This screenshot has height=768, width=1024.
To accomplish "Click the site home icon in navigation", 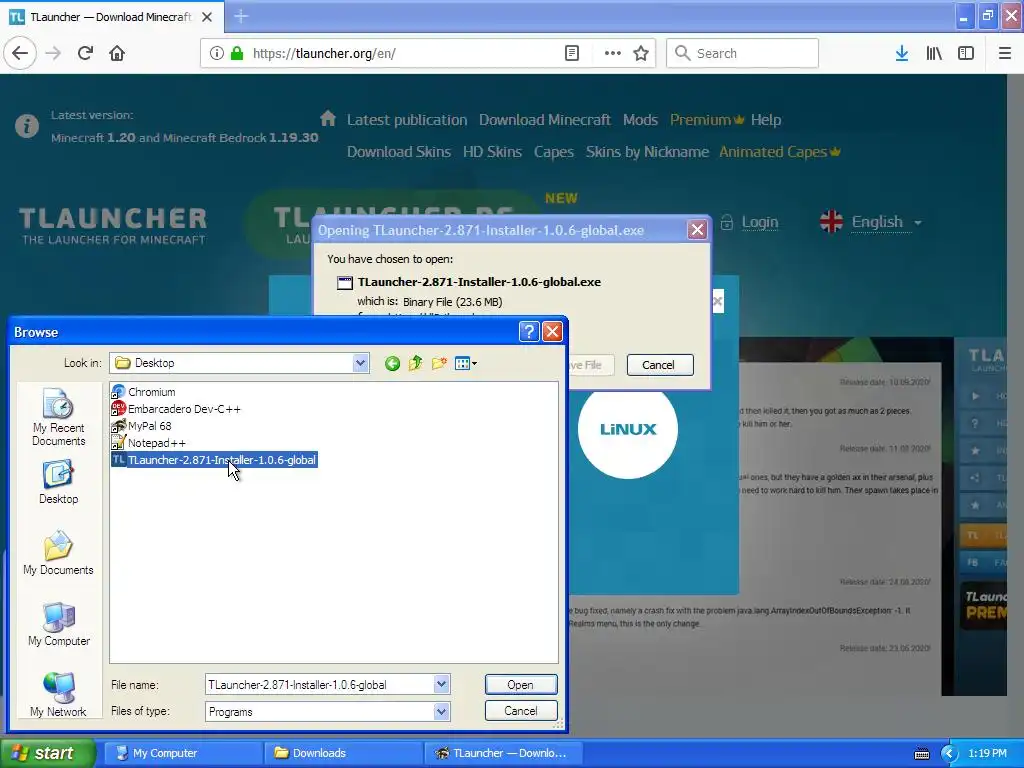I will 328,118.
